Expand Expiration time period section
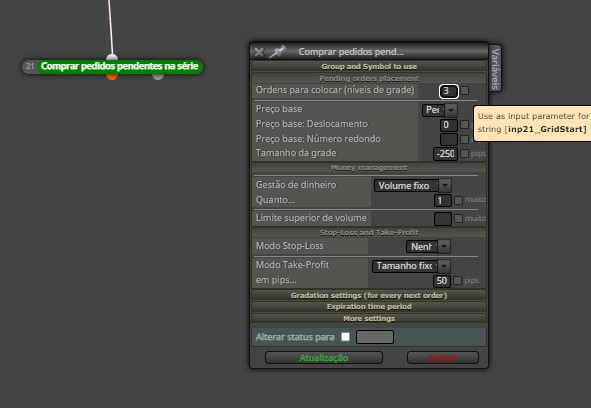 [369, 307]
